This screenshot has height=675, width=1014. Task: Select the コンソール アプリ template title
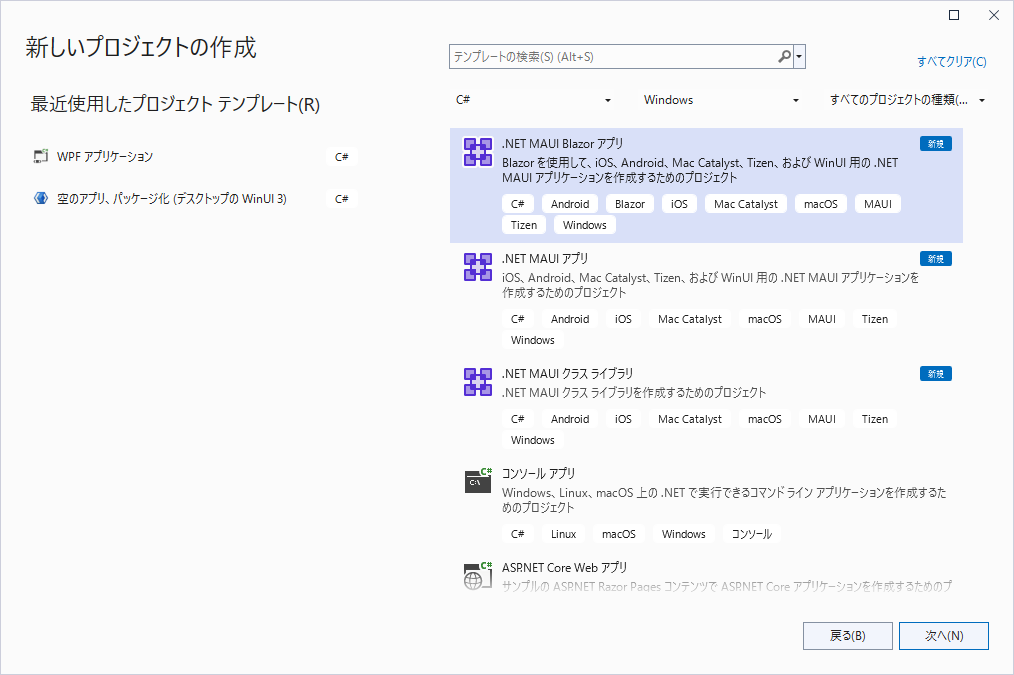[x=538, y=473]
